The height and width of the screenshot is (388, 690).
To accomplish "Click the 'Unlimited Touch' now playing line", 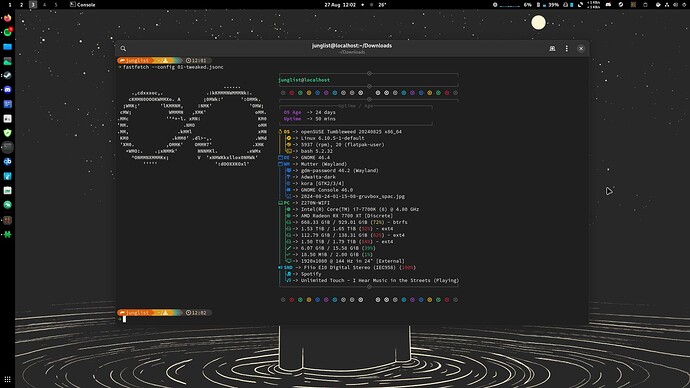I will pos(373,280).
